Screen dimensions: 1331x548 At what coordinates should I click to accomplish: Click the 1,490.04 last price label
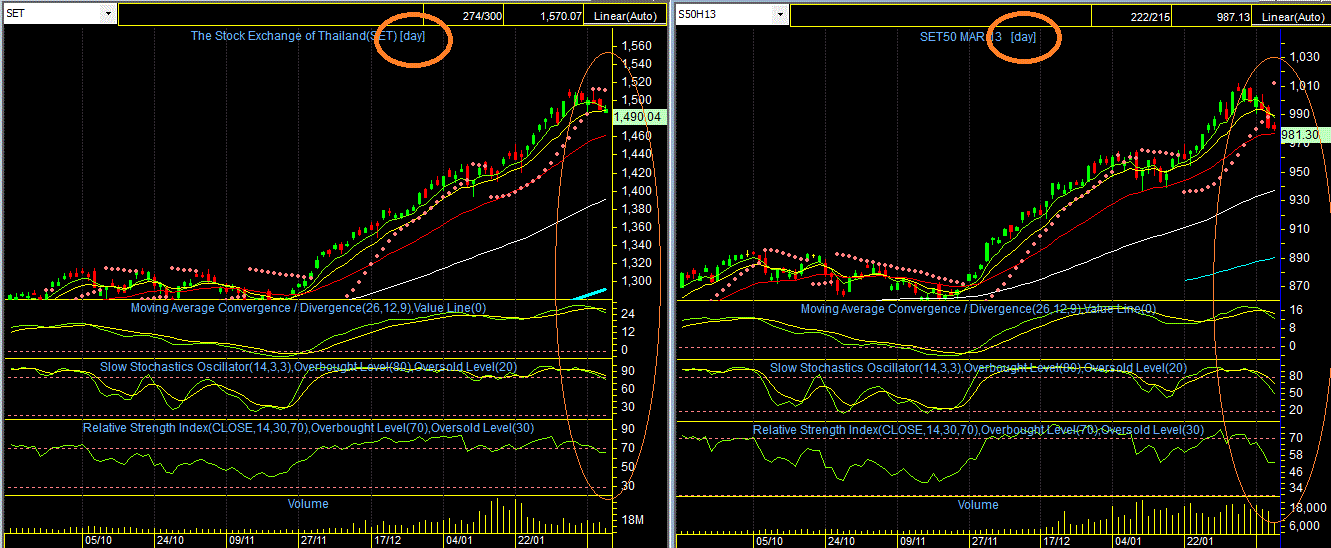pyautogui.click(x=637, y=117)
